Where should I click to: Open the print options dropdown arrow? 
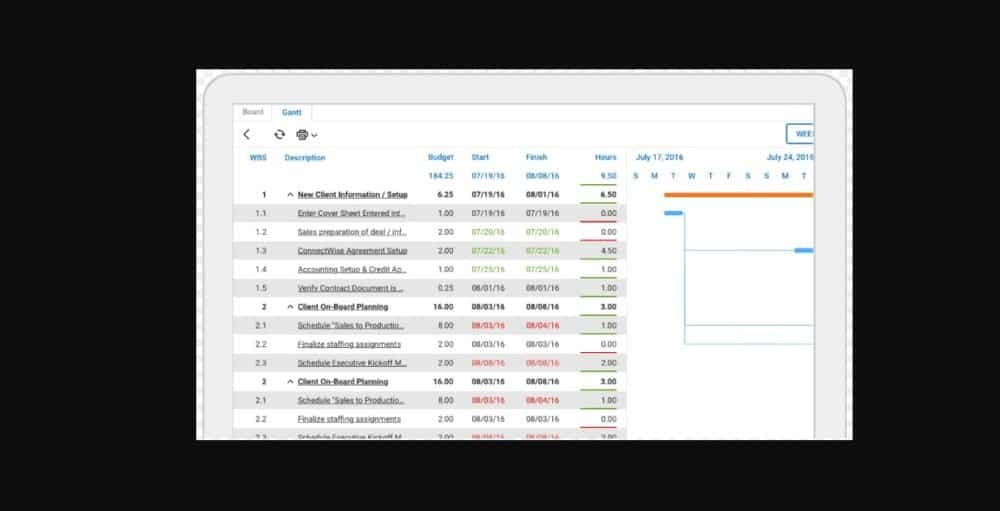coord(314,135)
